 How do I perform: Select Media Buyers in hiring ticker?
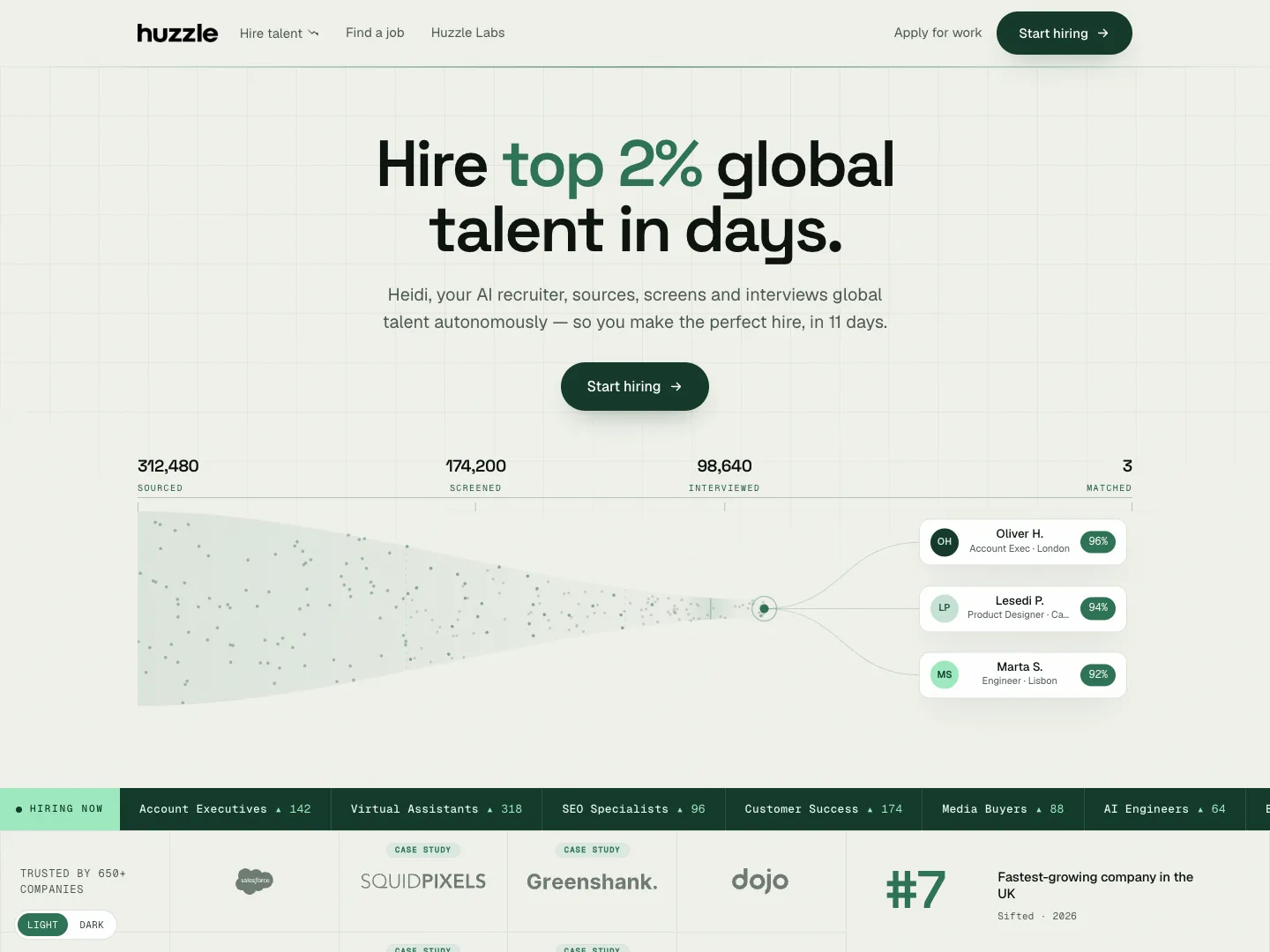tap(1003, 809)
